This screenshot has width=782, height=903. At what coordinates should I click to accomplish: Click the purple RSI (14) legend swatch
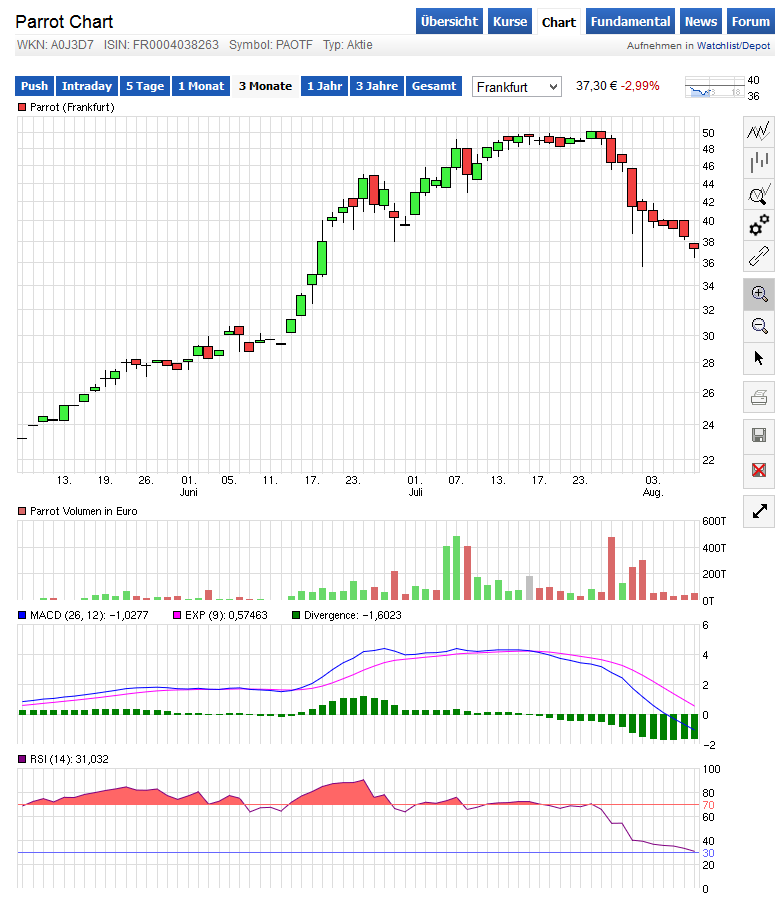22,759
